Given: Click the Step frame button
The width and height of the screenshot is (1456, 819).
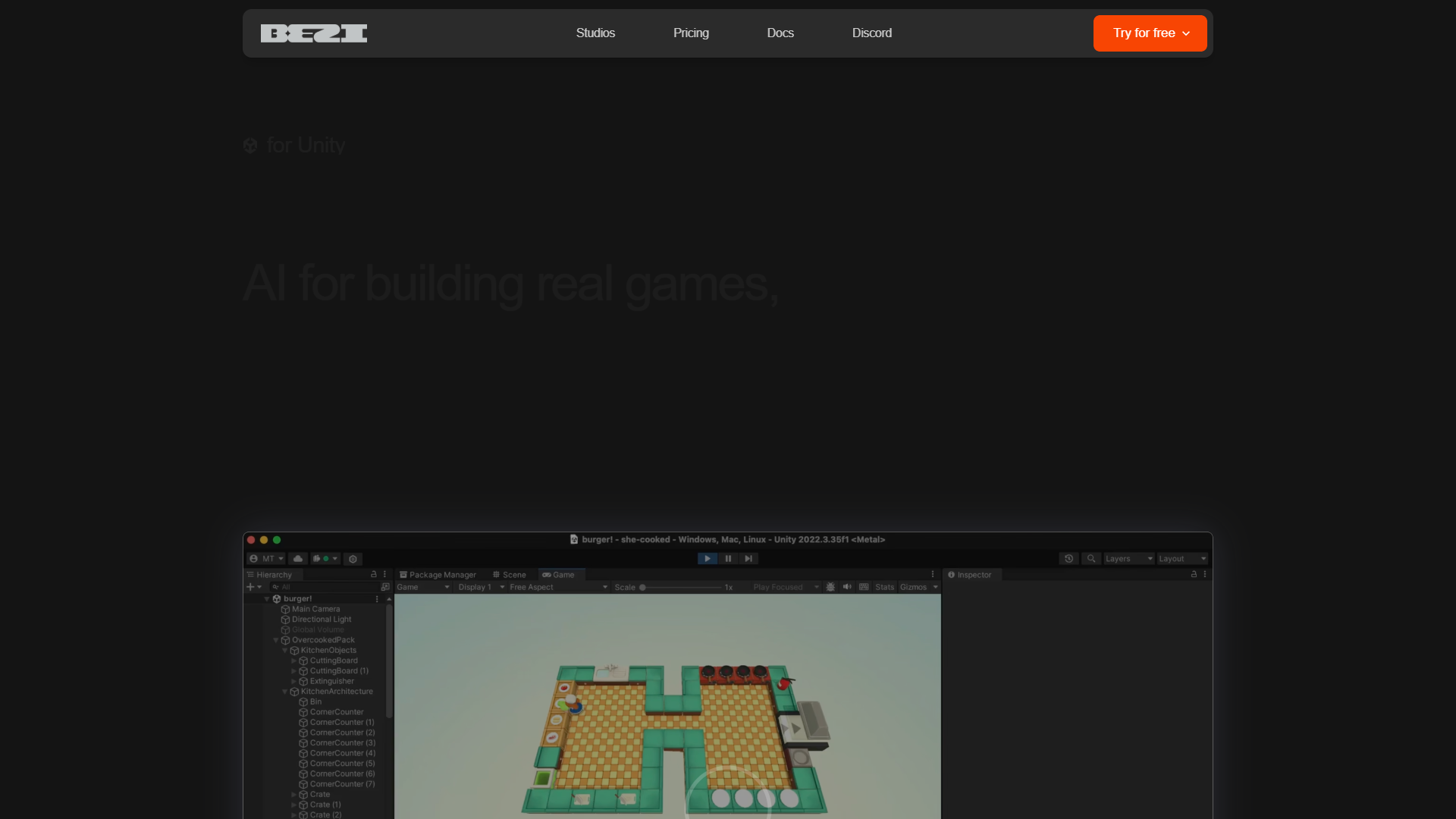Looking at the screenshot, I should click(x=748, y=559).
